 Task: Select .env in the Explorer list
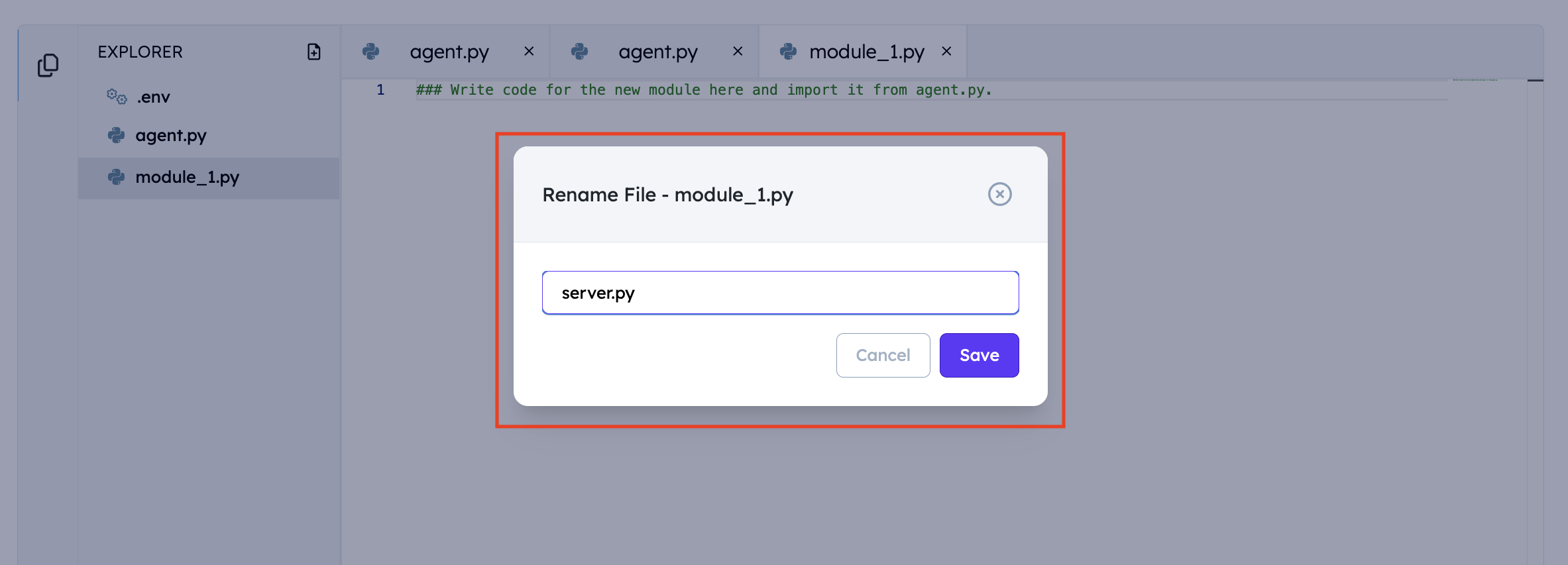pos(209,97)
